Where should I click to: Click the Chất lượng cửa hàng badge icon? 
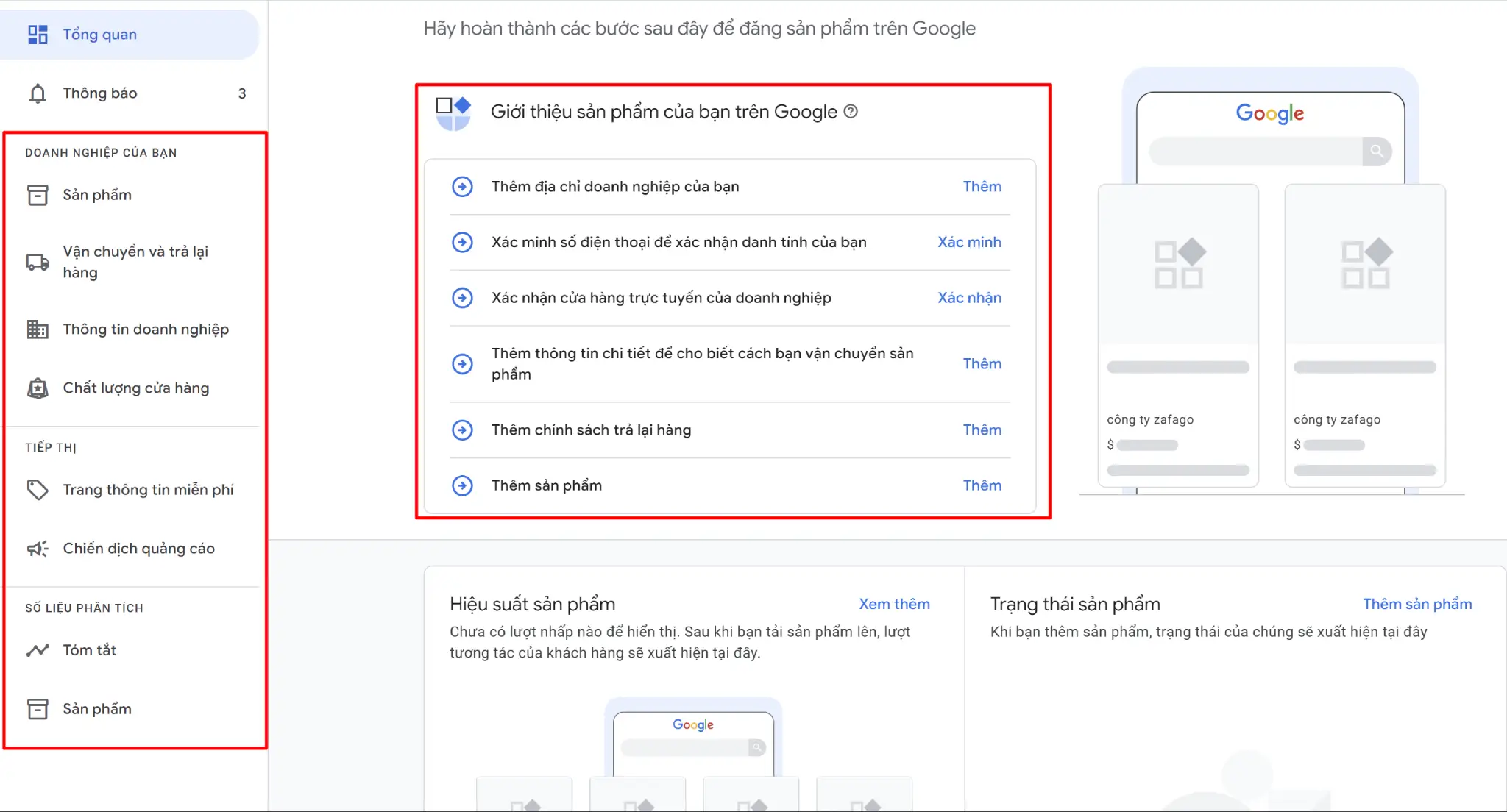pos(38,388)
